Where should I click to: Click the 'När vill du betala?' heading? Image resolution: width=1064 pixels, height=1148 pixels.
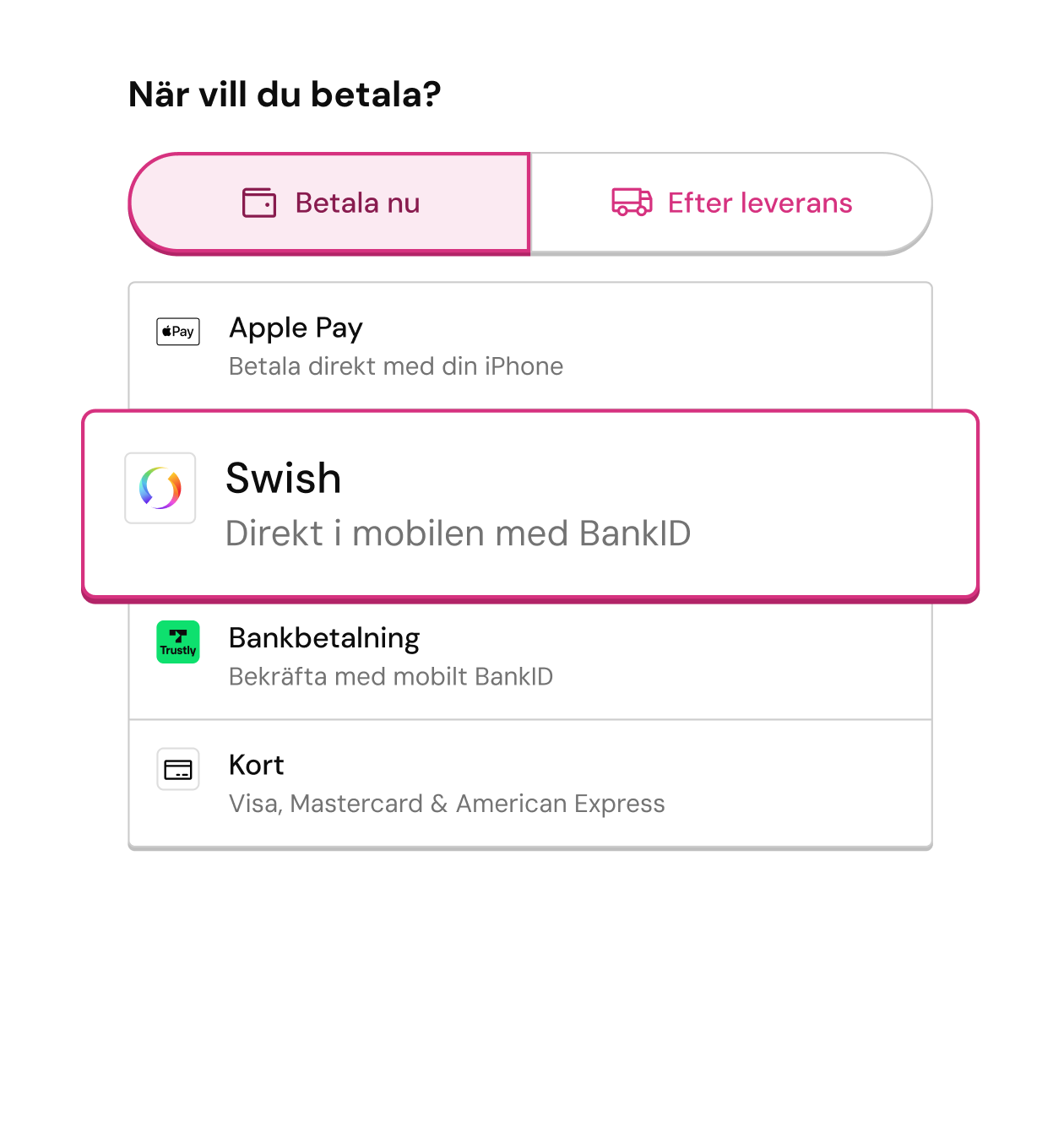coord(285,95)
